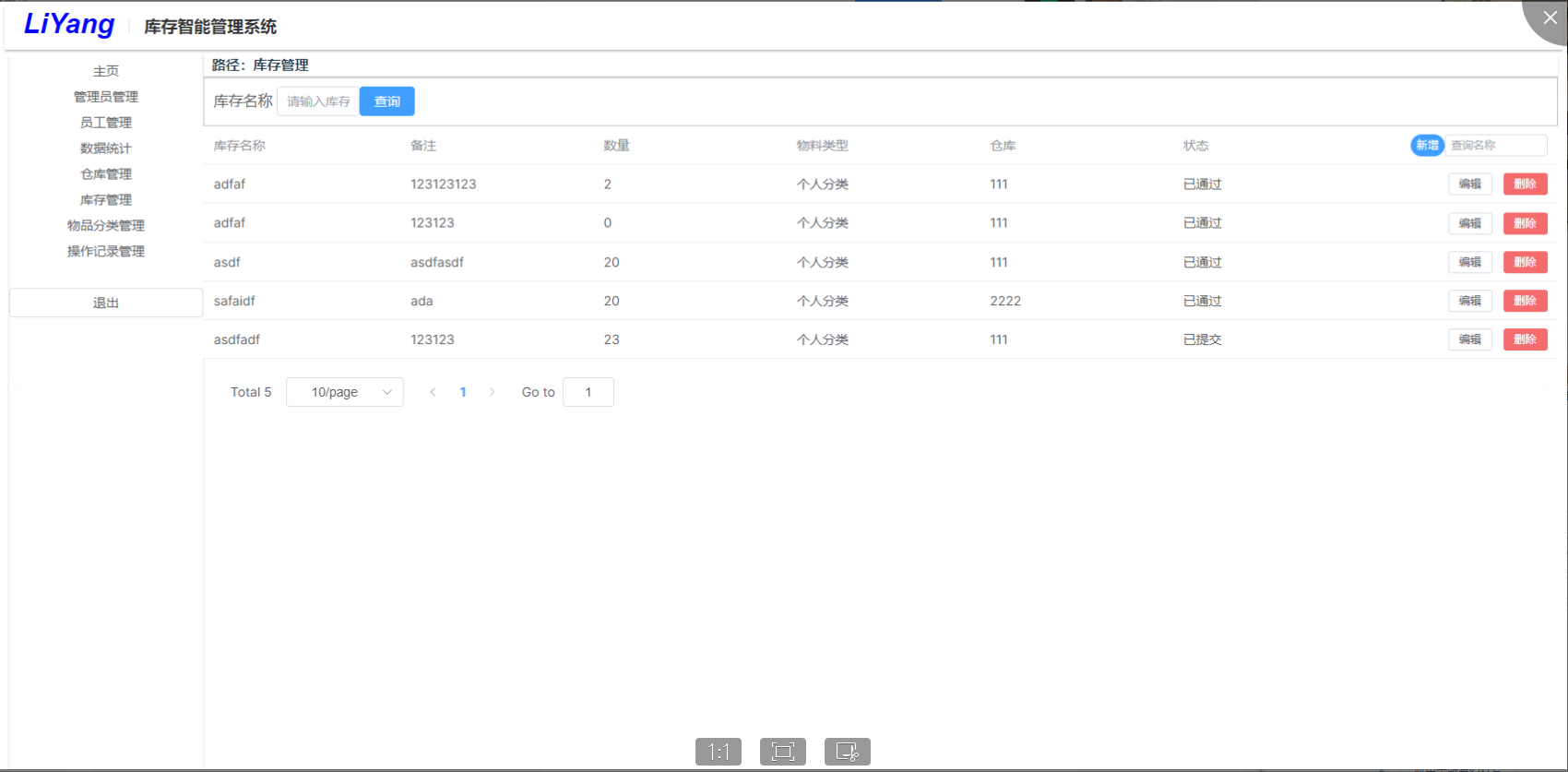Edit the safaidf row
Screen dimensions: 1568x772
[x=1470, y=301]
